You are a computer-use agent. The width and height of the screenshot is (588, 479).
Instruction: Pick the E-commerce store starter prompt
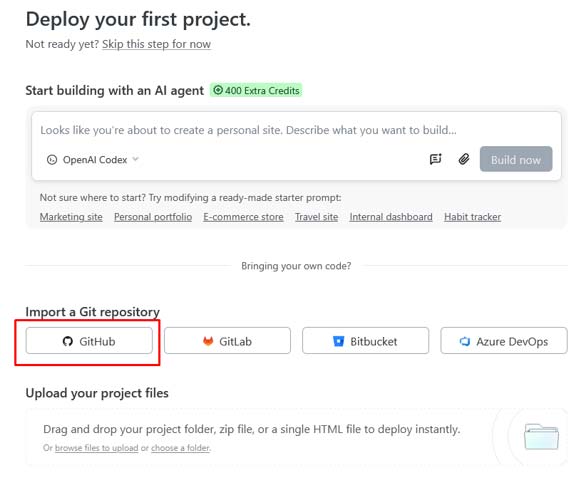point(243,217)
